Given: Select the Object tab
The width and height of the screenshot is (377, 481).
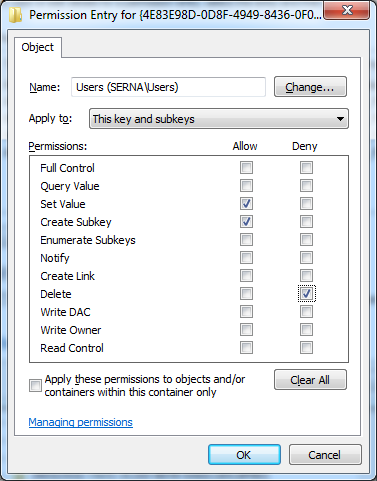Looking at the screenshot, I should tap(38, 47).
